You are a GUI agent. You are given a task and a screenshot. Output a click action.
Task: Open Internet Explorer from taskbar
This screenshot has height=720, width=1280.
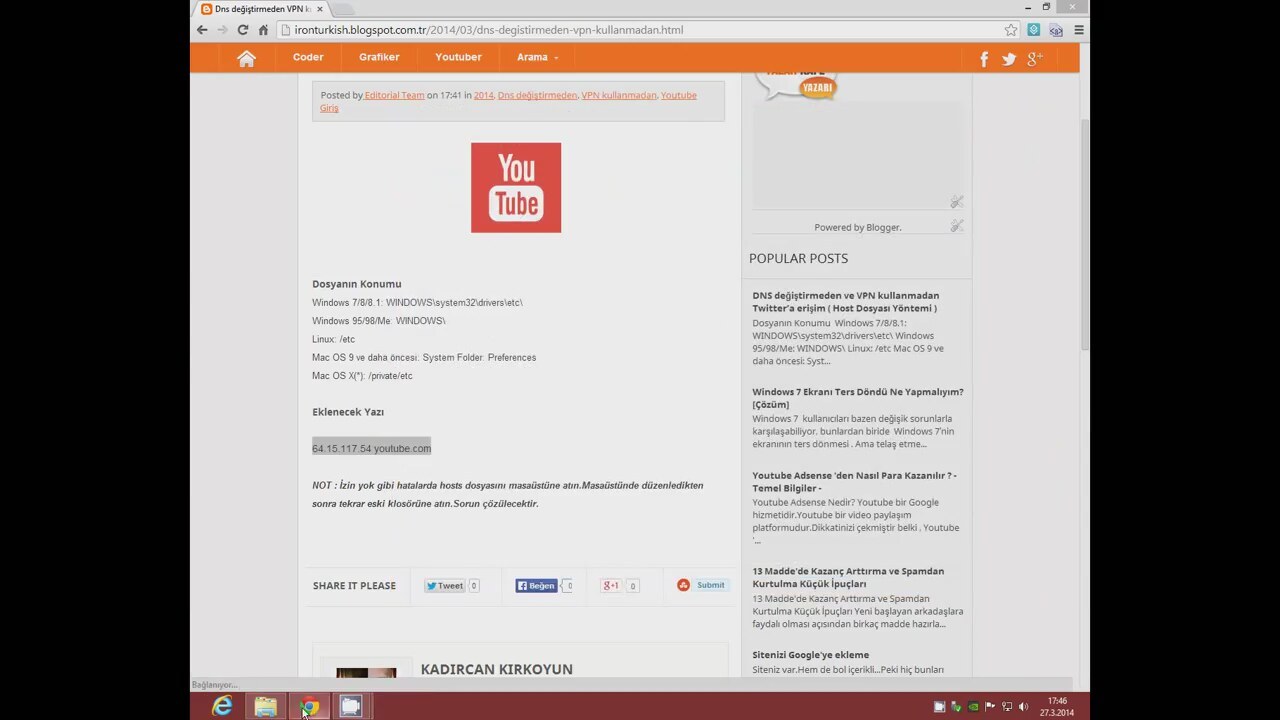[x=222, y=706]
